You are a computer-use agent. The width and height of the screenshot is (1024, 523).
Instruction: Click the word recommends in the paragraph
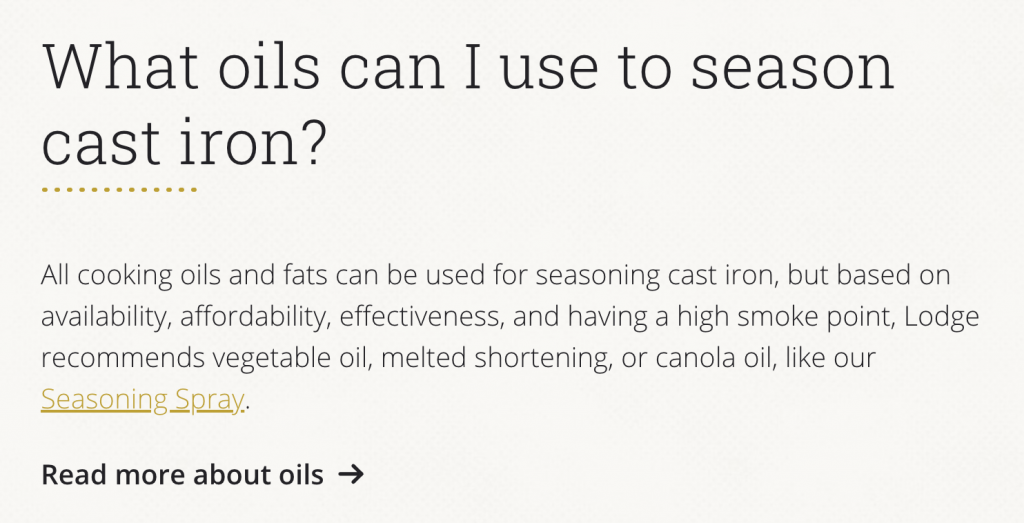(122, 358)
